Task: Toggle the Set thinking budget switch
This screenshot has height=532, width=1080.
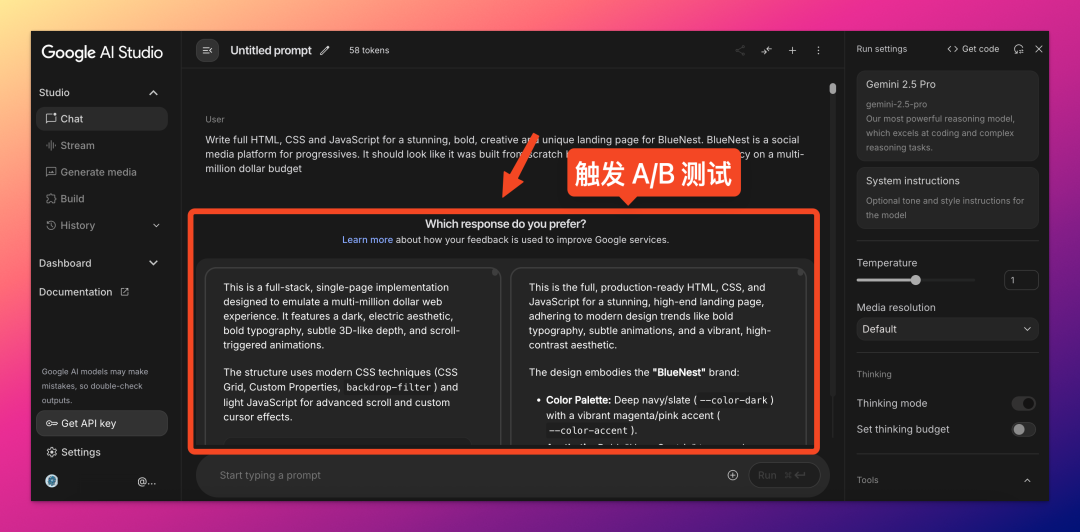Action: (x=1024, y=429)
